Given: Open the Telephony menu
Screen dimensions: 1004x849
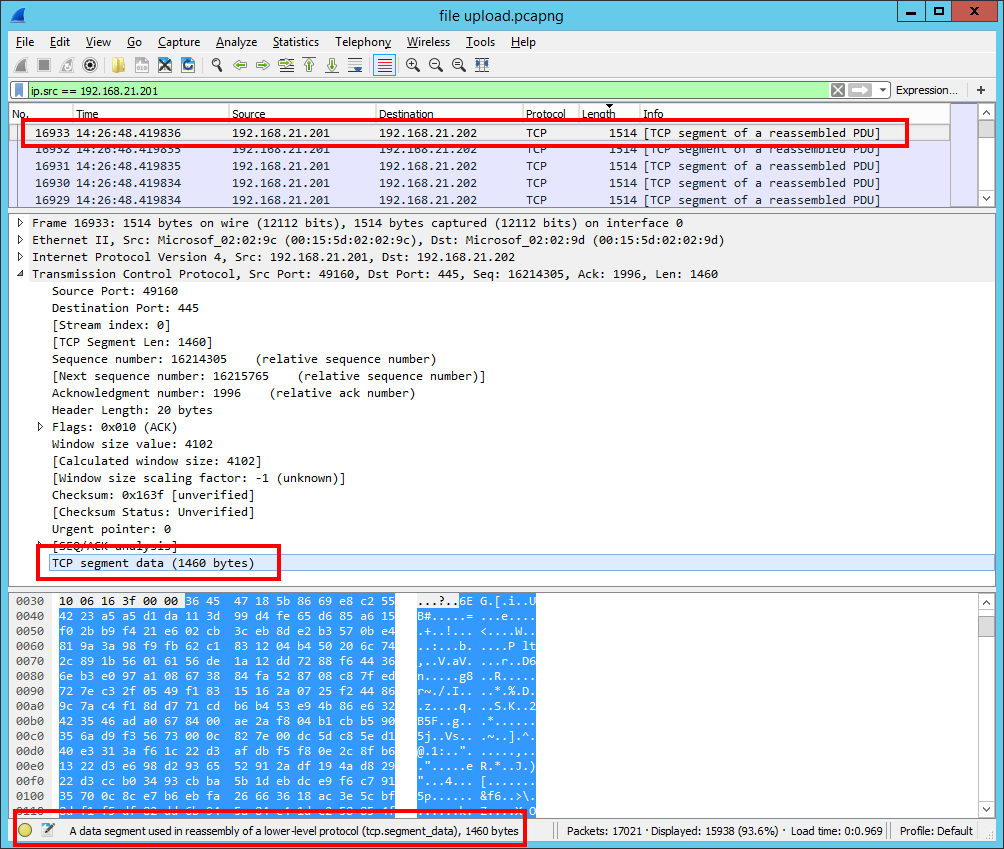Looking at the screenshot, I should pyautogui.click(x=363, y=42).
